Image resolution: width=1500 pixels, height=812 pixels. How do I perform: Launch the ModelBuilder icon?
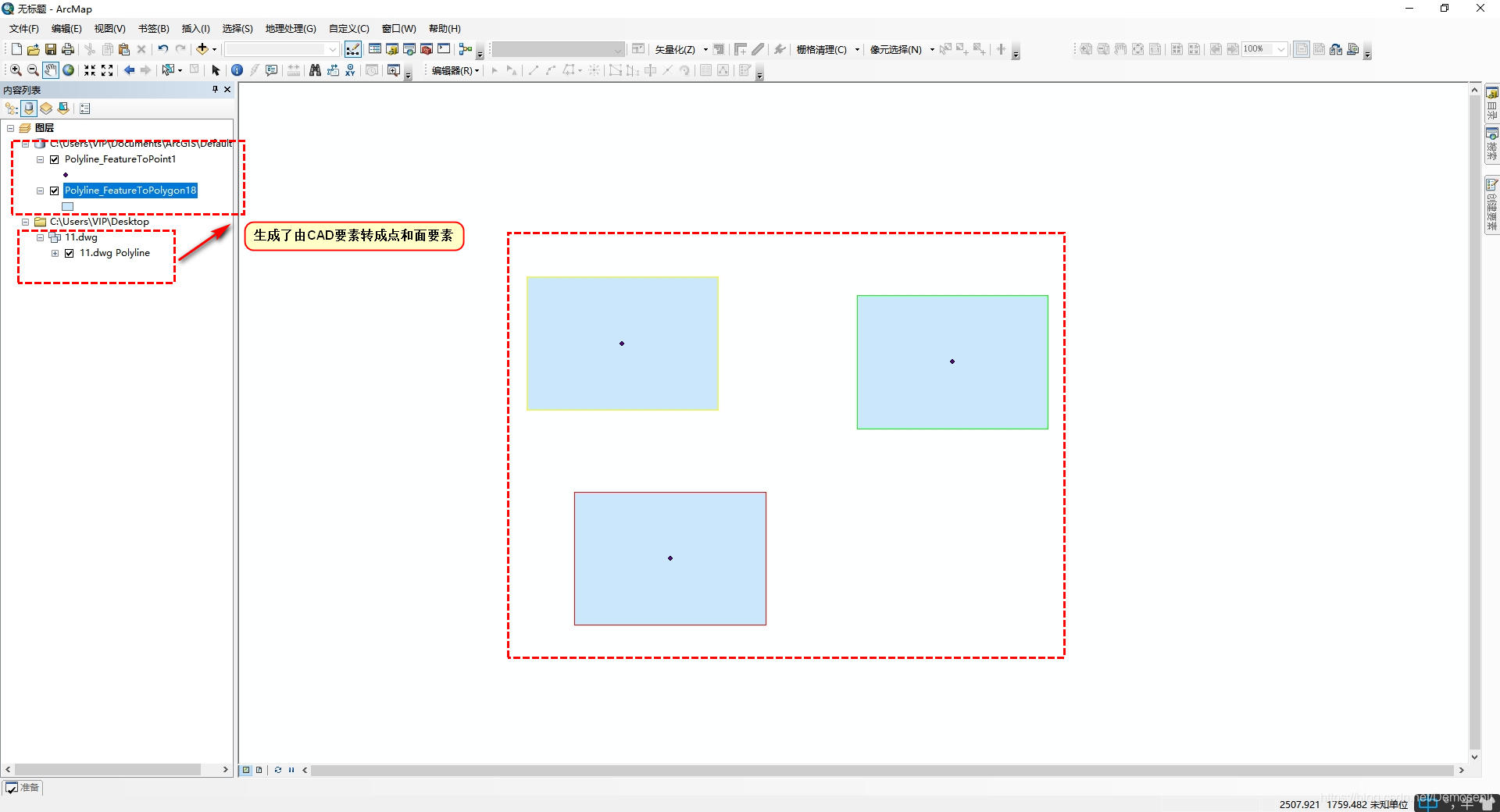[466, 49]
